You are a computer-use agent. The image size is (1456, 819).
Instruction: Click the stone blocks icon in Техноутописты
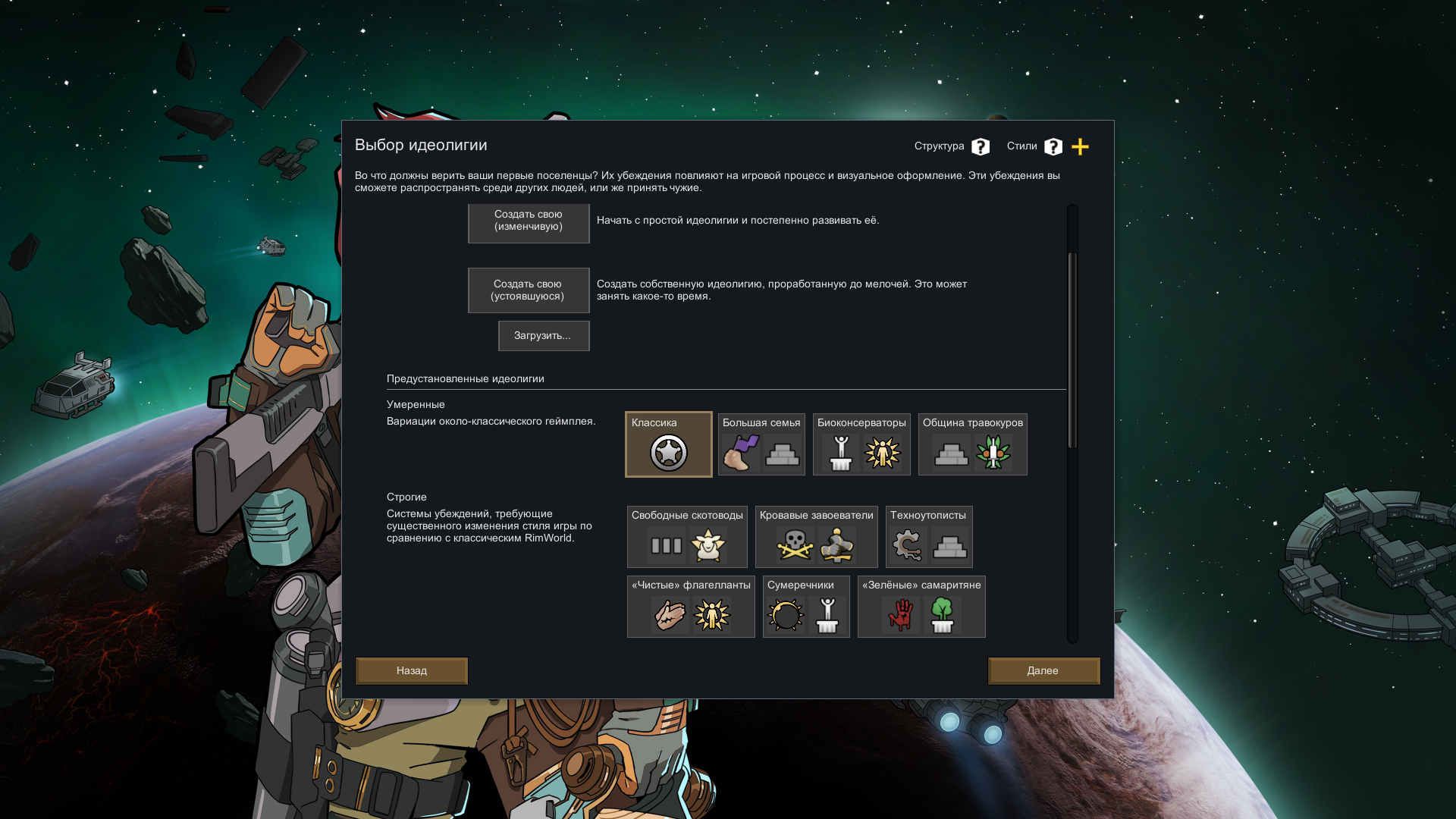pos(950,545)
